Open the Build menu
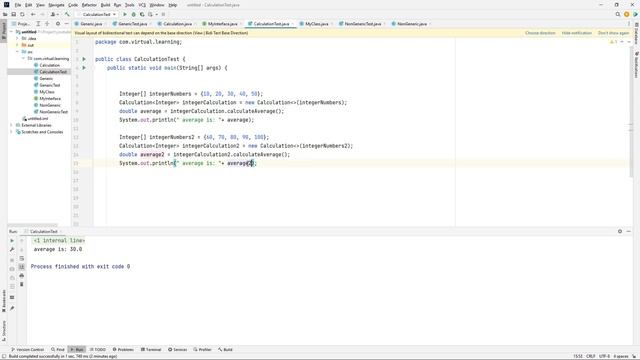This screenshot has height=360, width=640. click(x=105, y=5)
